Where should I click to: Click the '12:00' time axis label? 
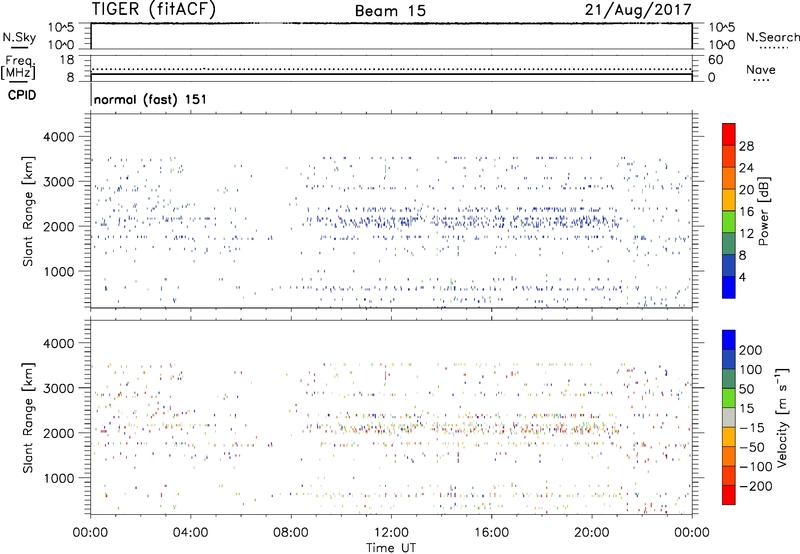tap(391, 533)
